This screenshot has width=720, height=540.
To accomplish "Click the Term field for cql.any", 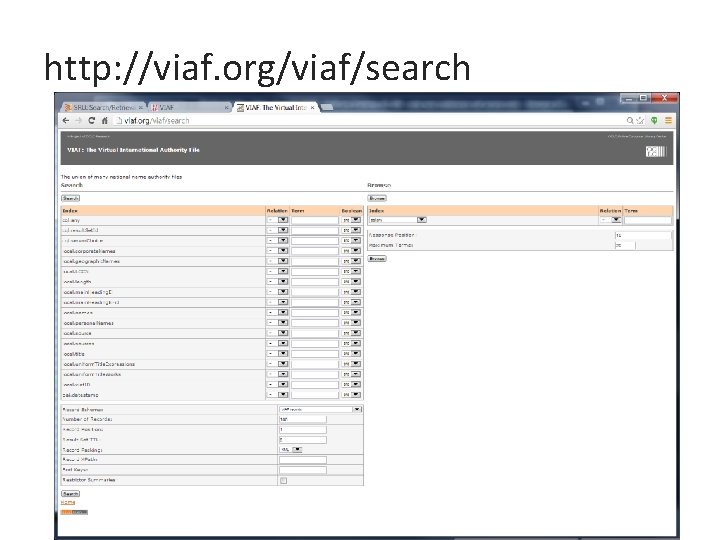I will tap(315, 220).
